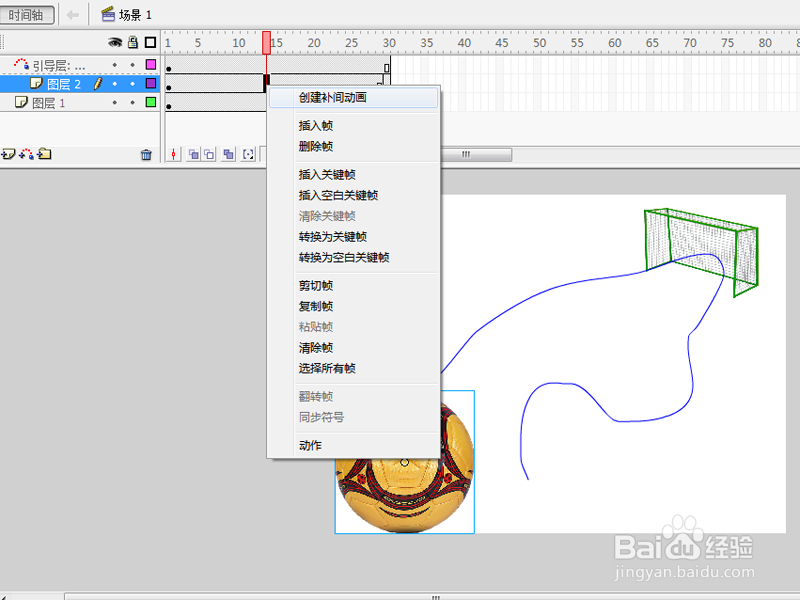800x600 pixels.
Task: Choose 插入关键帧 from context menu
Action: 353,174
